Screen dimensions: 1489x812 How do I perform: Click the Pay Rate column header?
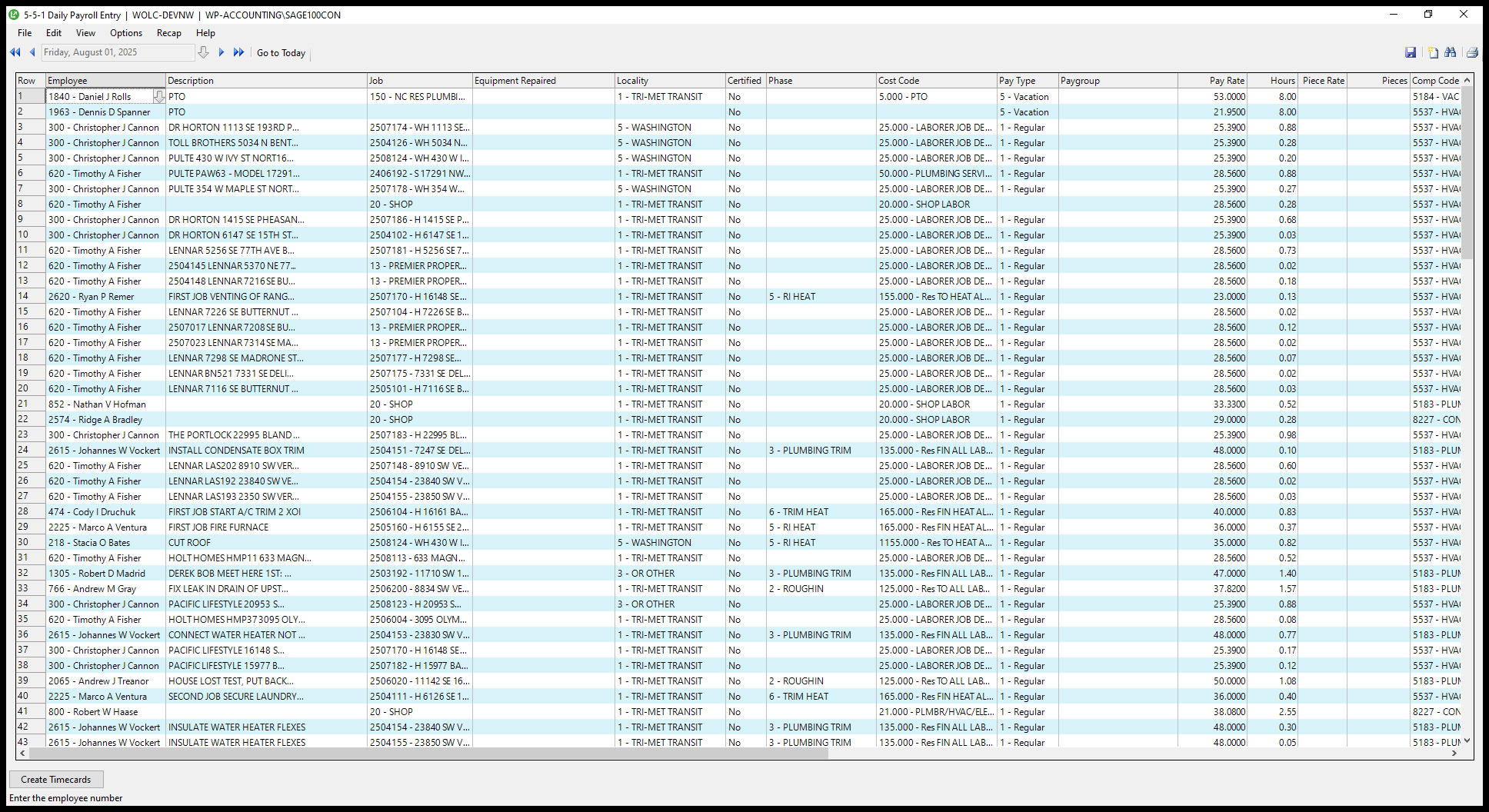(x=1226, y=81)
